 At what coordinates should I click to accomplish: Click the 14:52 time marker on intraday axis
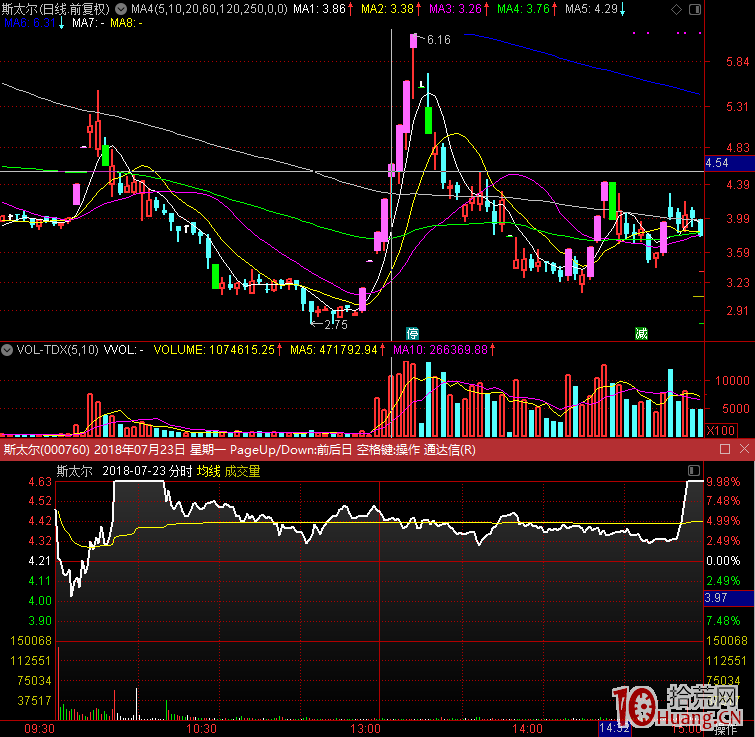tap(614, 728)
